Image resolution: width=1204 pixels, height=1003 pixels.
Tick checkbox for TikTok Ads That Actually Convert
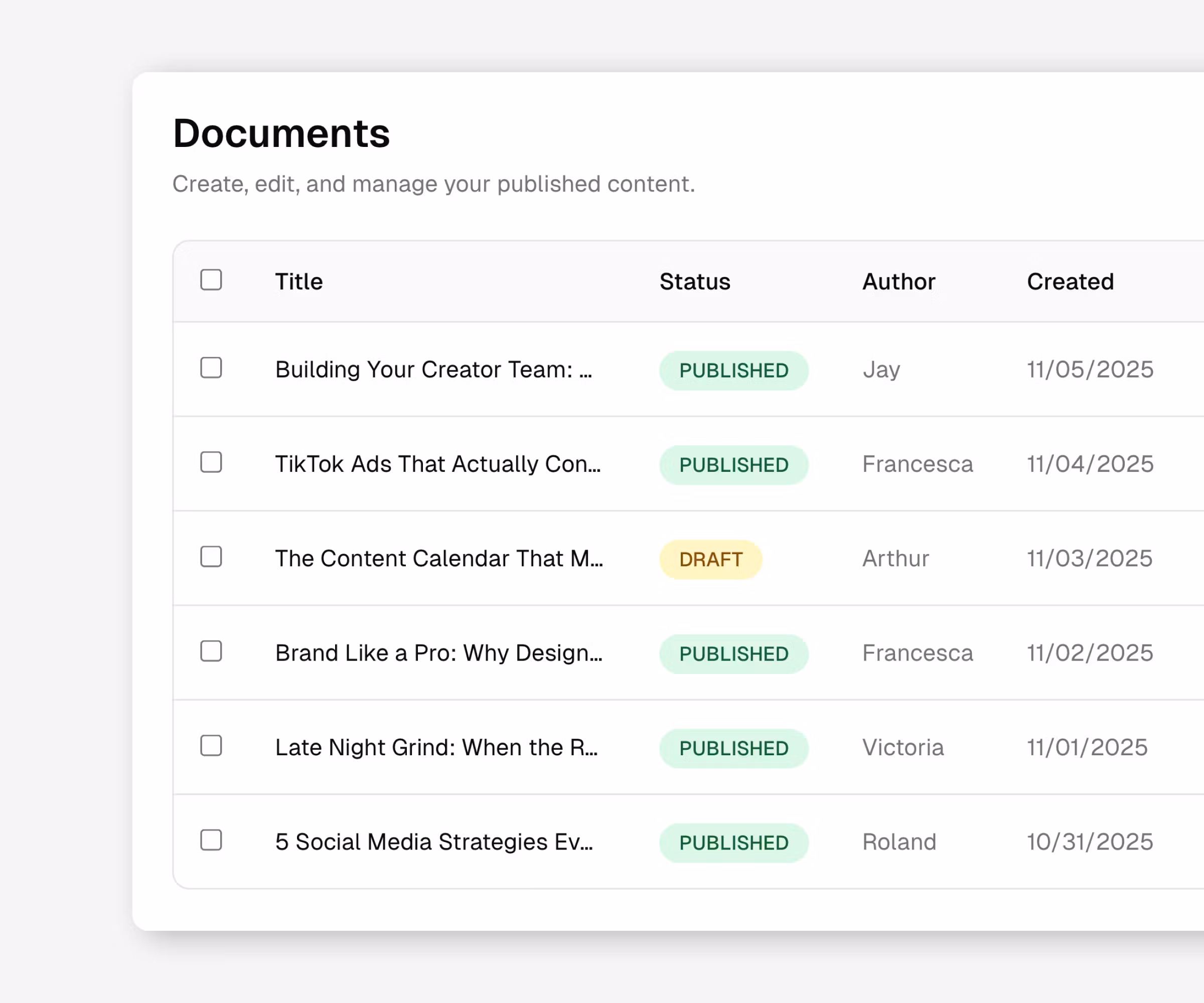coord(211,462)
